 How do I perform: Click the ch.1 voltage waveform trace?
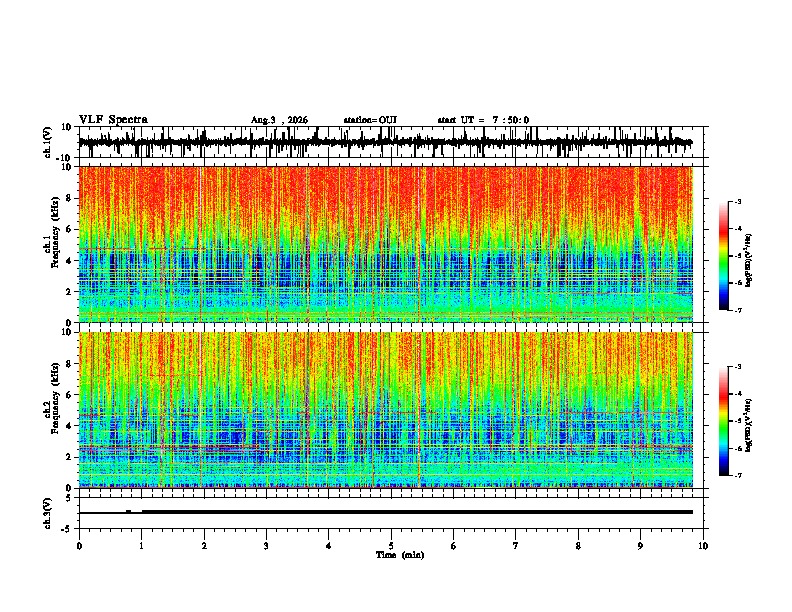pos(385,142)
